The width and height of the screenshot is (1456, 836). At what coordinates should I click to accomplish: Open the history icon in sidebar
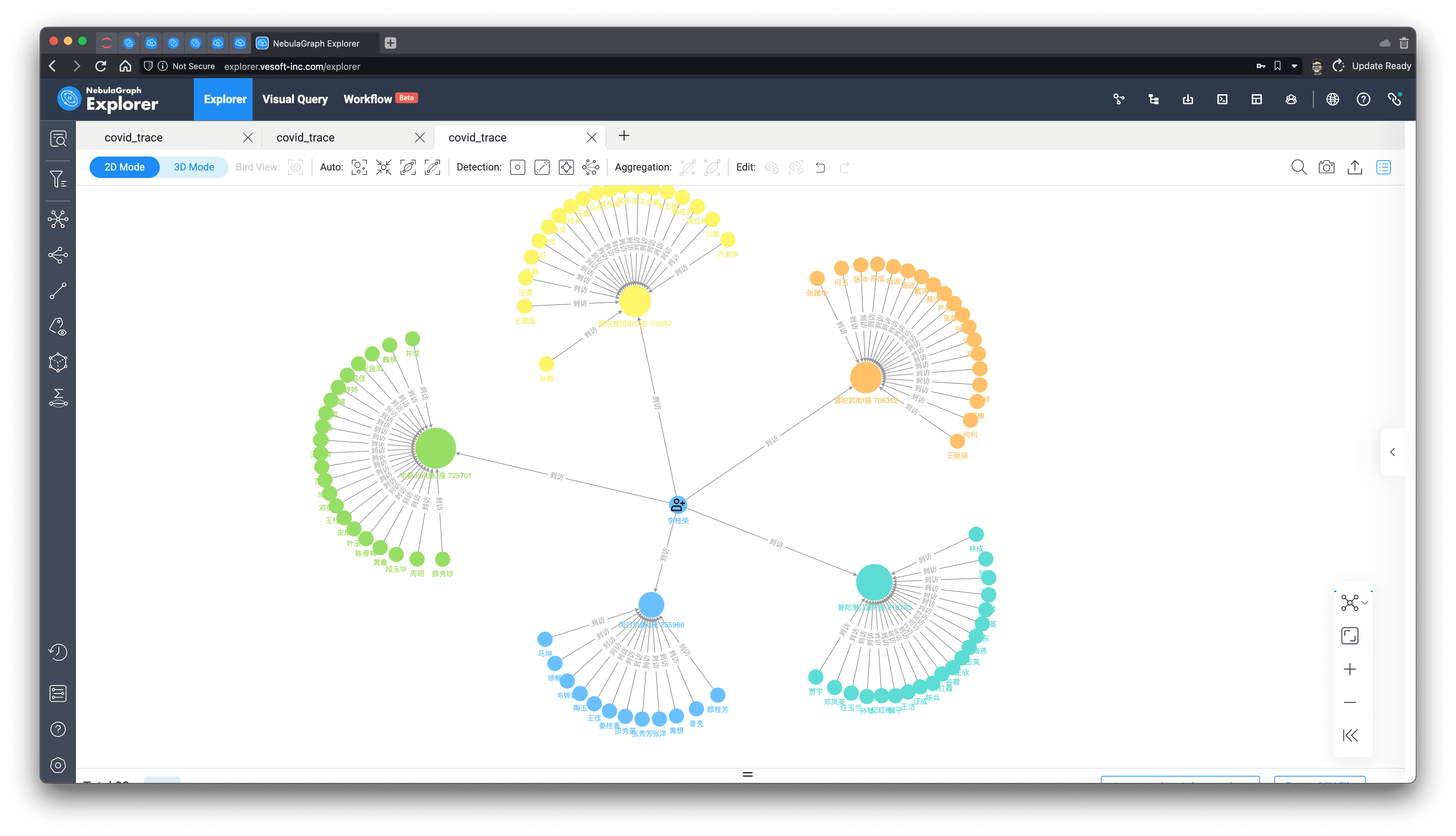(x=58, y=652)
